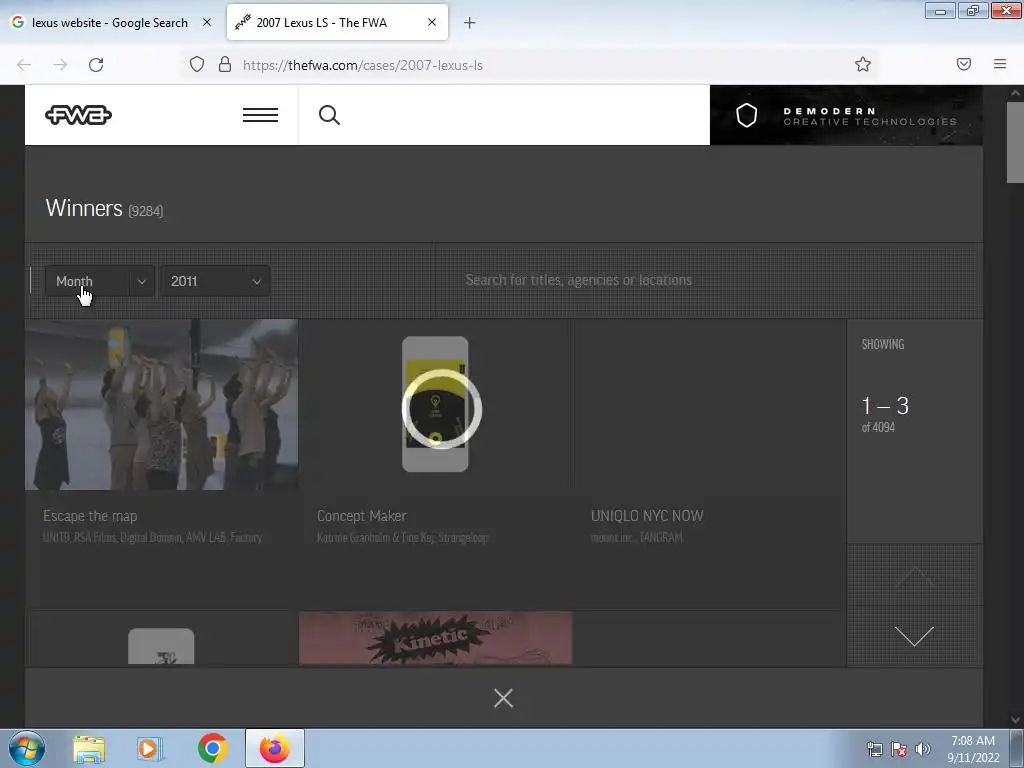Viewport: 1024px width, 768px height.
Task: Click the Concept Maker credits line
Action: point(402,537)
